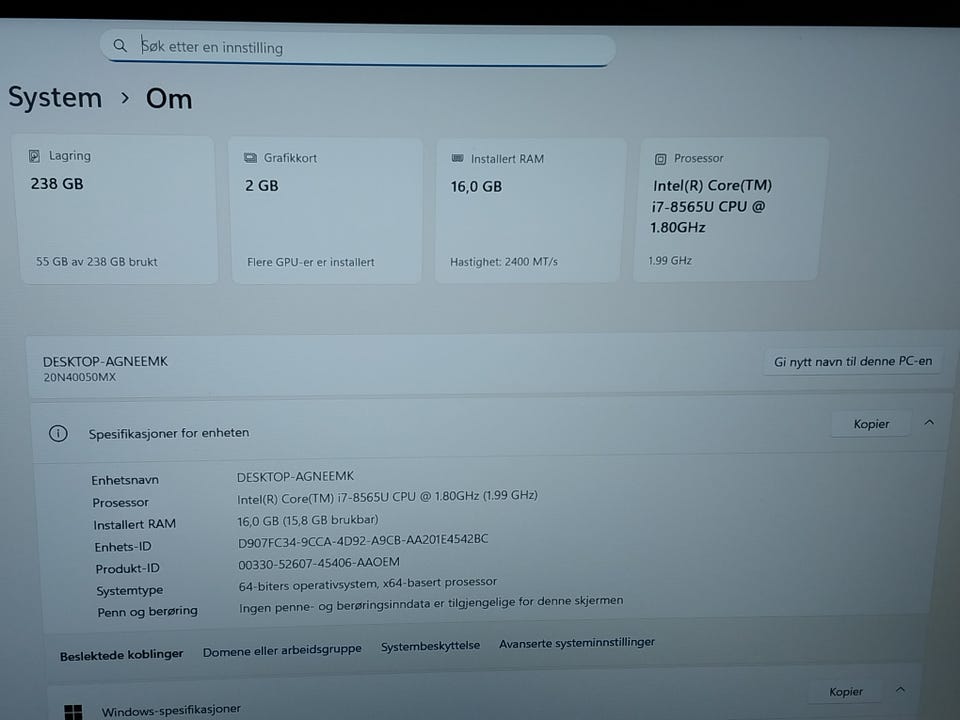Select 'Hastighet: 2400 MT/s' text
This screenshot has width=960, height=720.
point(504,261)
